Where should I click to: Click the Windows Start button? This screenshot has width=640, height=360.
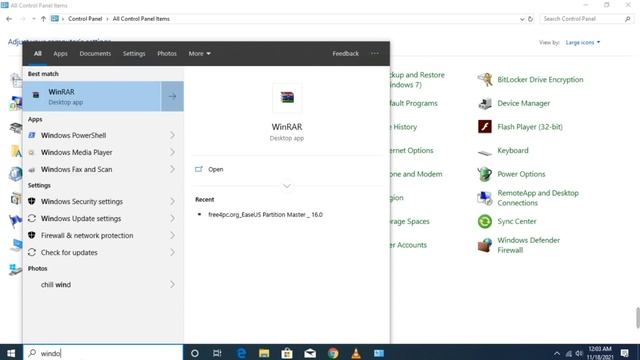point(11,353)
